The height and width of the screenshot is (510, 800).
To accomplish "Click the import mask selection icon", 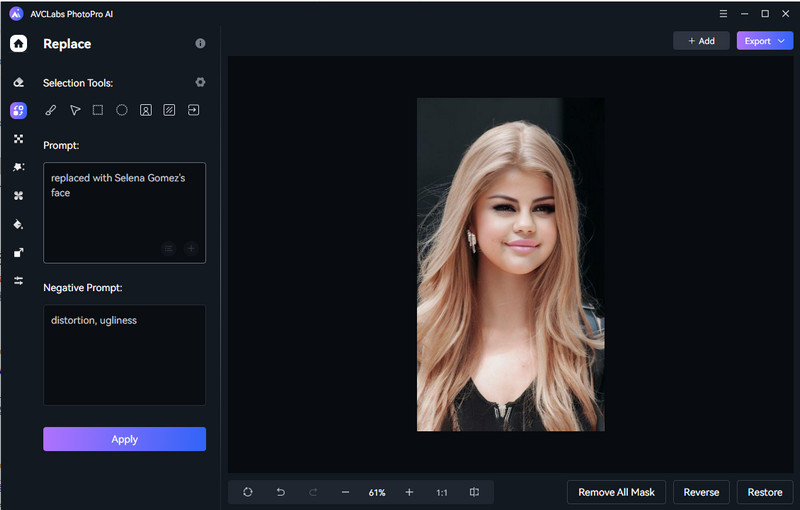I will click(x=193, y=110).
